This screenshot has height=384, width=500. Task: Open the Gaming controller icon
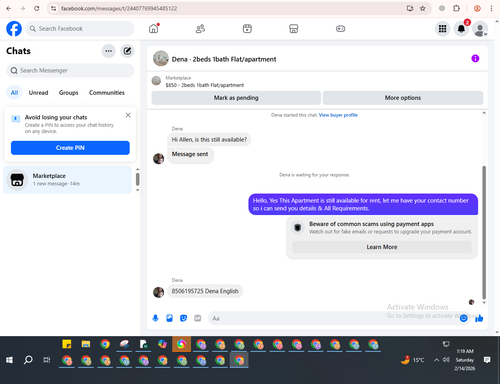340,29
